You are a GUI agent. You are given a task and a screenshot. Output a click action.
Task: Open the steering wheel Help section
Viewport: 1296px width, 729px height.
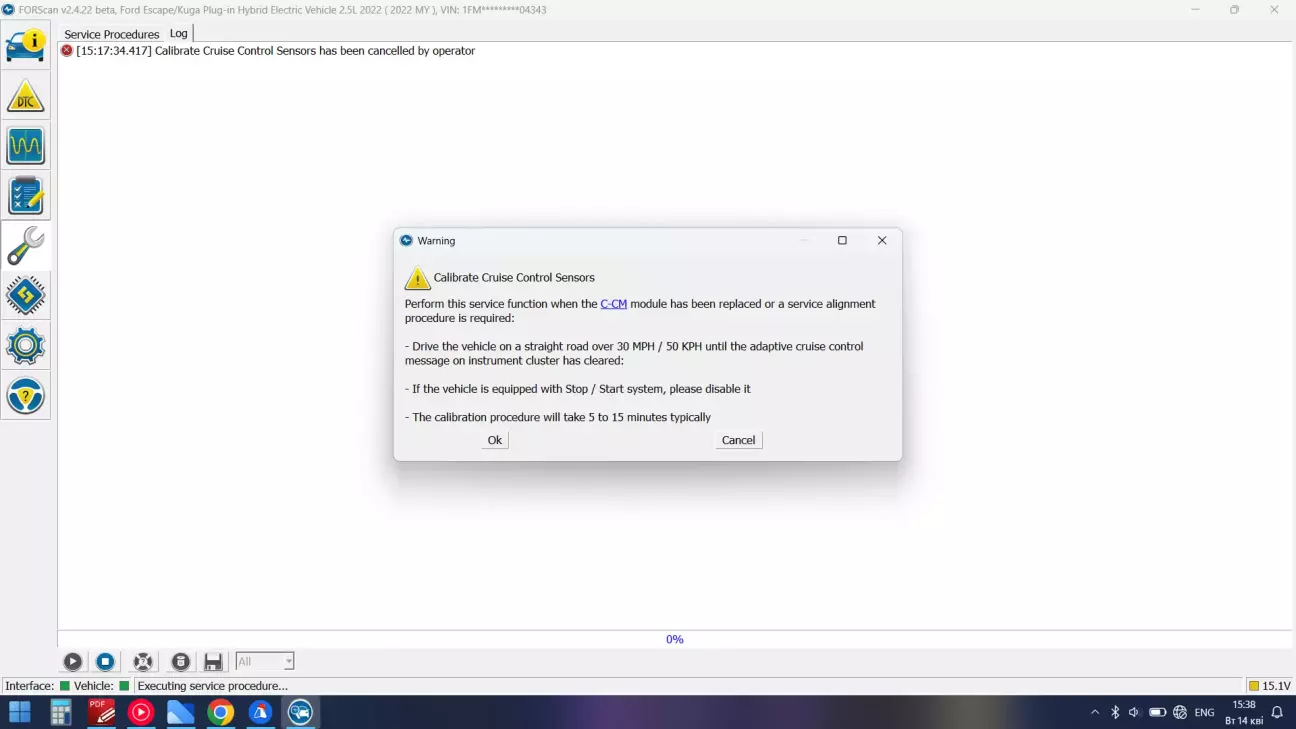pos(25,397)
